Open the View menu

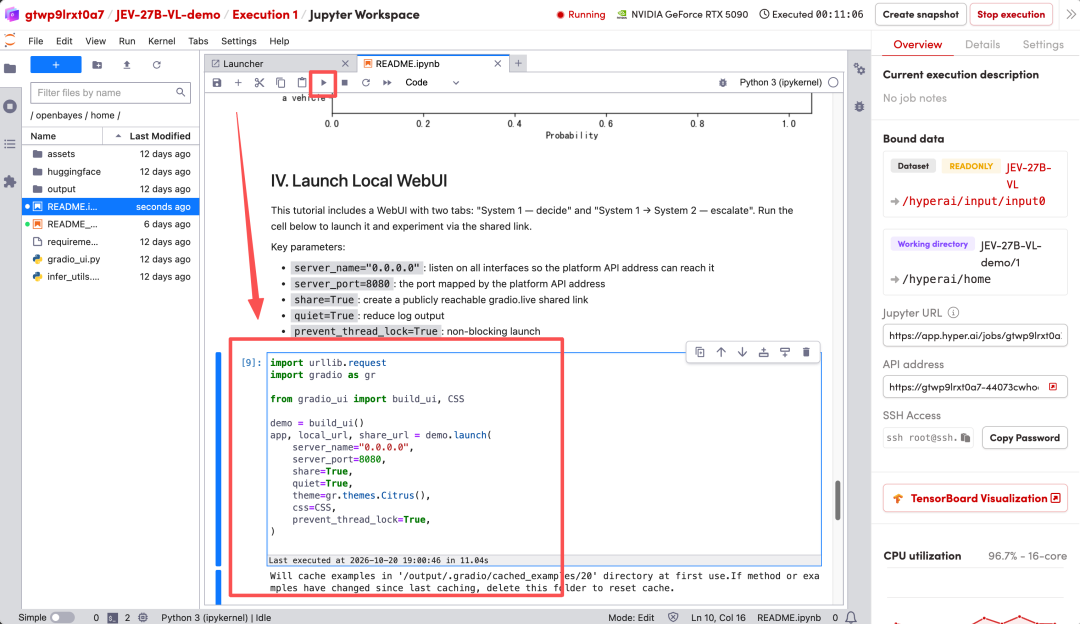(95, 41)
